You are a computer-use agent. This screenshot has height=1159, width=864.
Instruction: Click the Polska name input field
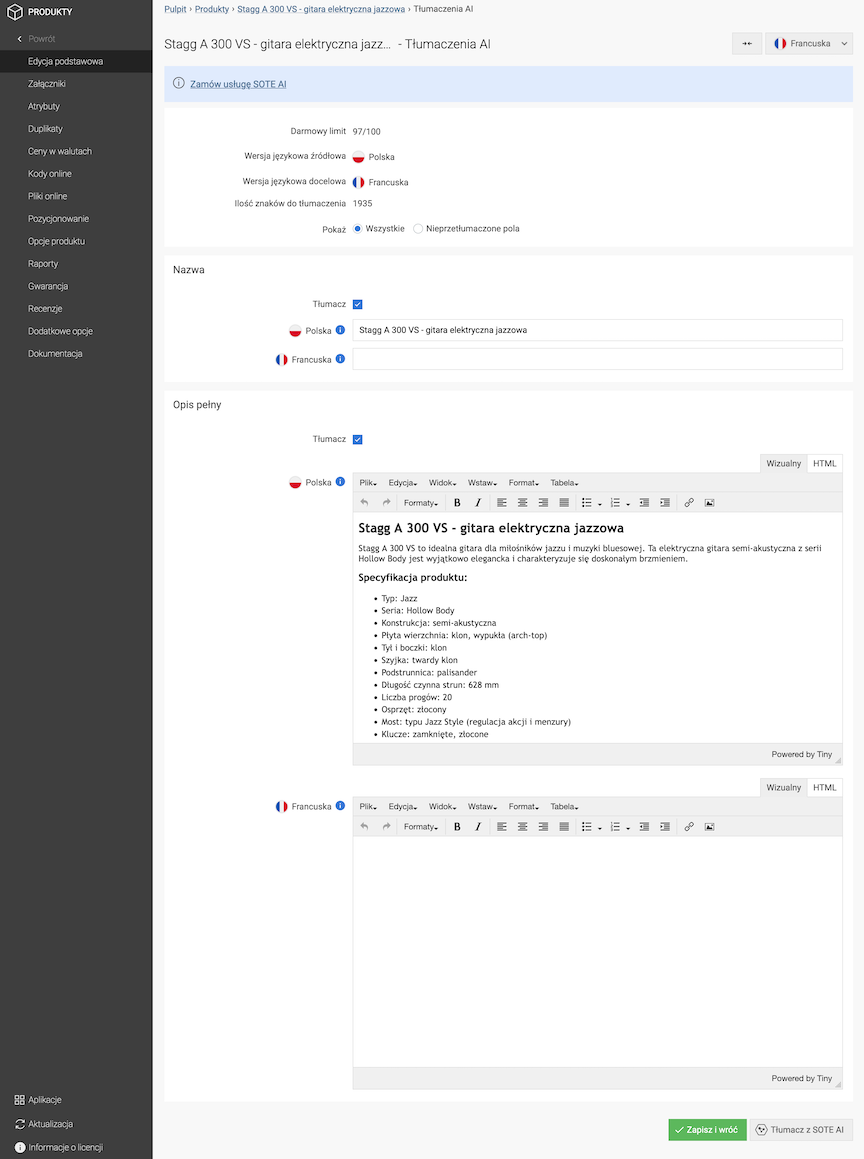(597, 330)
